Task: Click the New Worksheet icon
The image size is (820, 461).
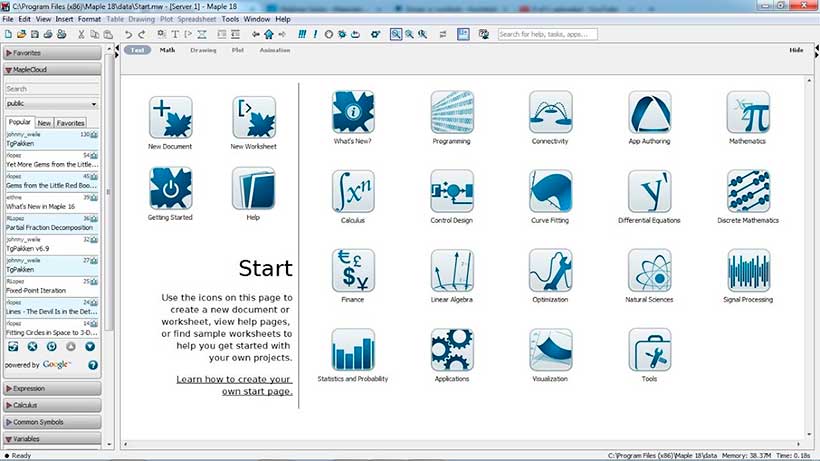Action: 253,117
